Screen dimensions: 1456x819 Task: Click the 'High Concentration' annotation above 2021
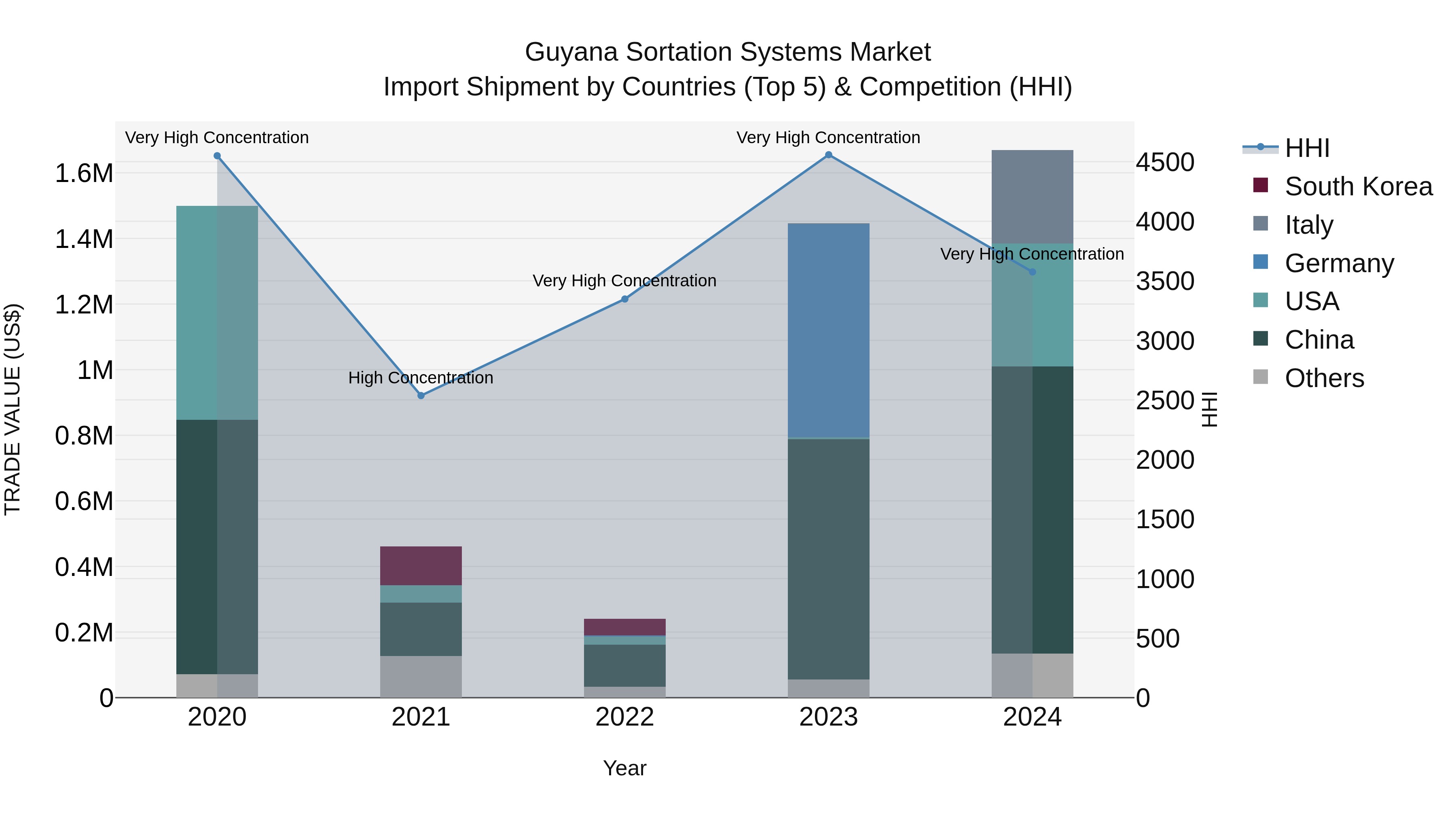coord(421,378)
